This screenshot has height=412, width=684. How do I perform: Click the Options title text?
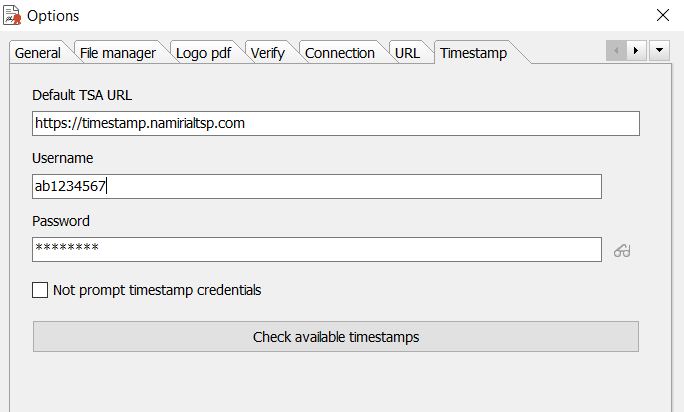pos(53,16)
